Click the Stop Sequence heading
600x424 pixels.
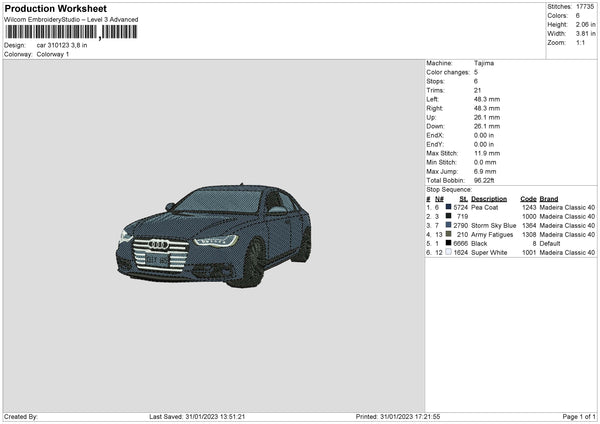[449, 188]
